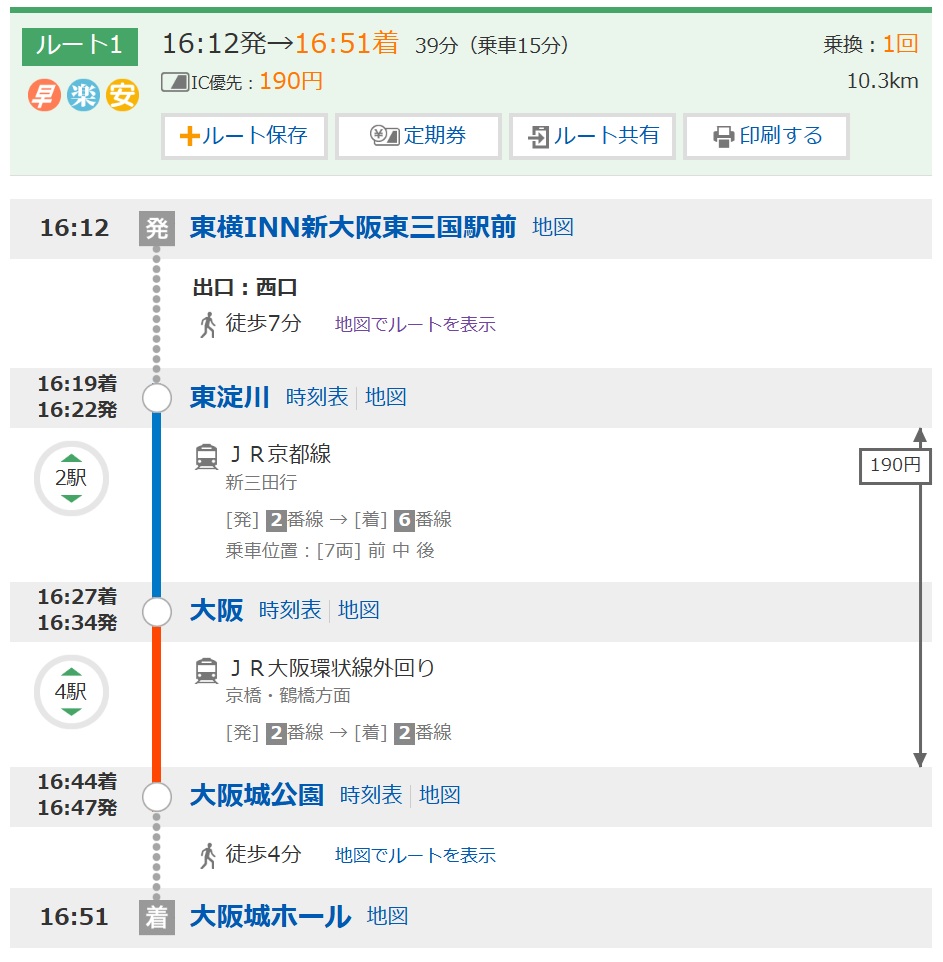View 時刻表 for 大阪 station
943x962 pixels.
tap(290, 610)
